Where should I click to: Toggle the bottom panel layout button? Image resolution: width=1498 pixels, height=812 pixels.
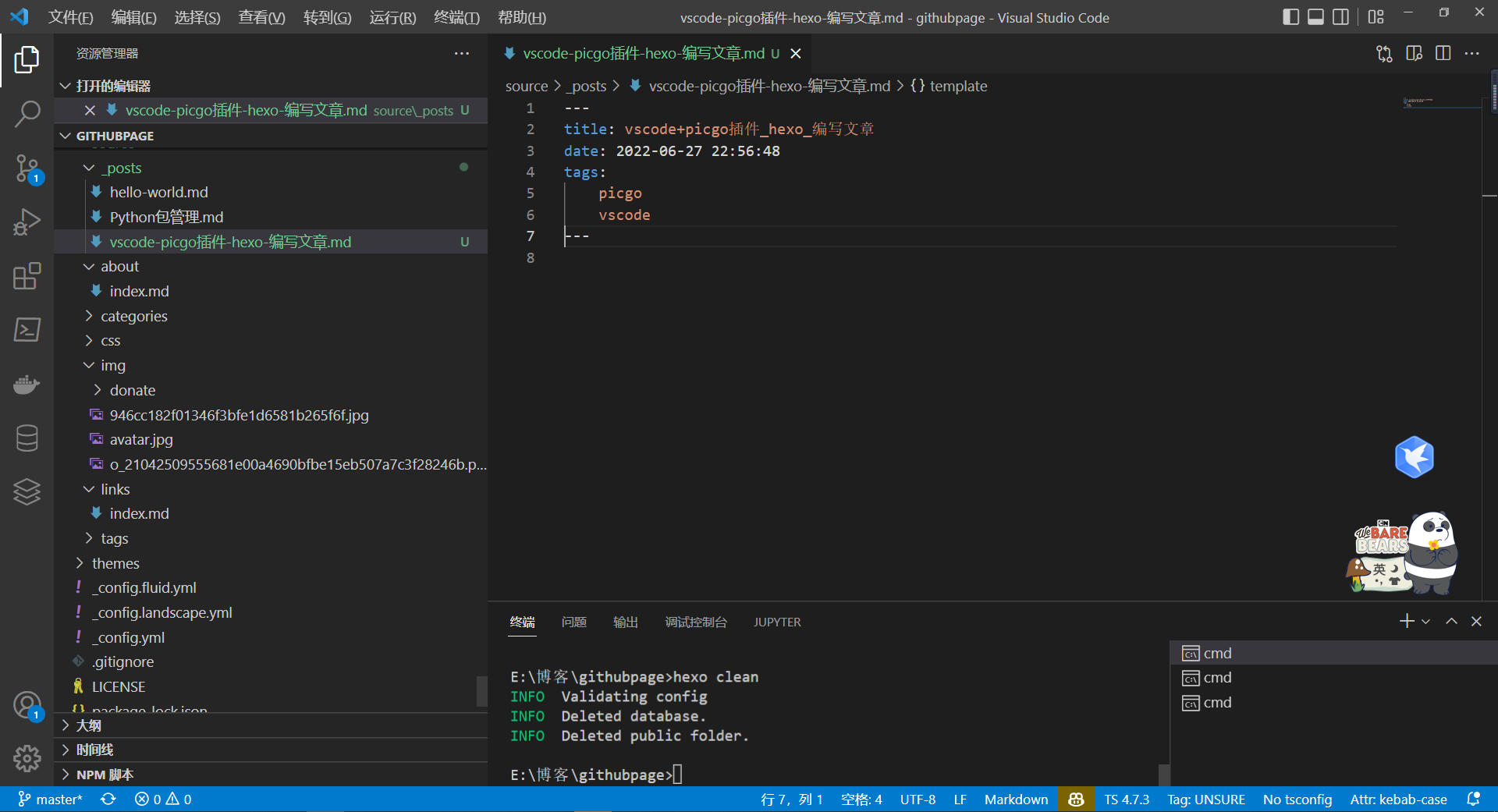pyautogui.click(x=1315, y=16)
